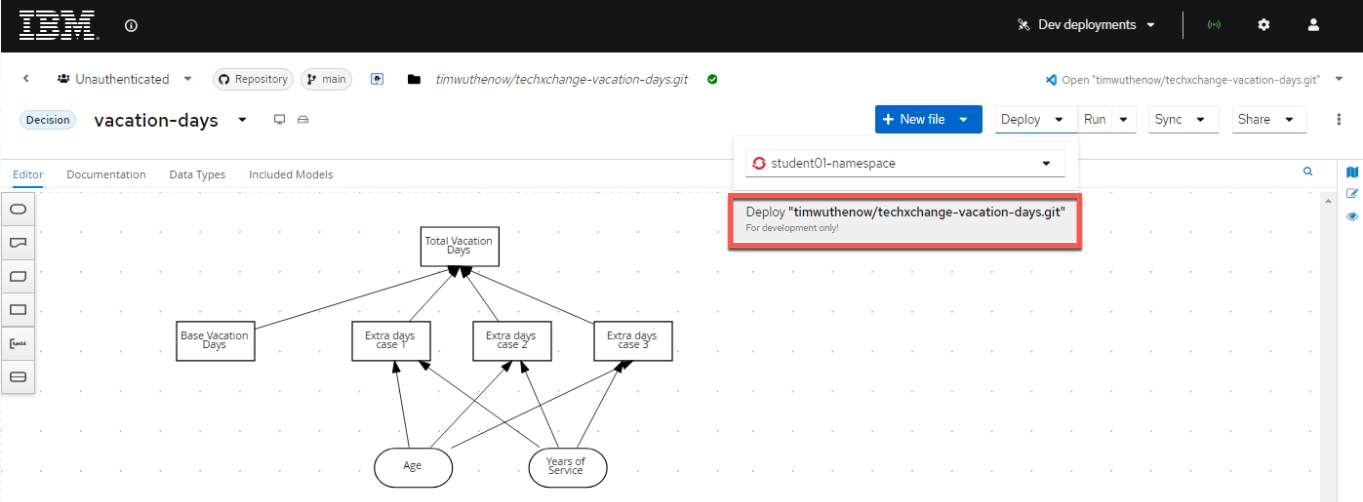Switch to the Included Models tab

(291, 174)
